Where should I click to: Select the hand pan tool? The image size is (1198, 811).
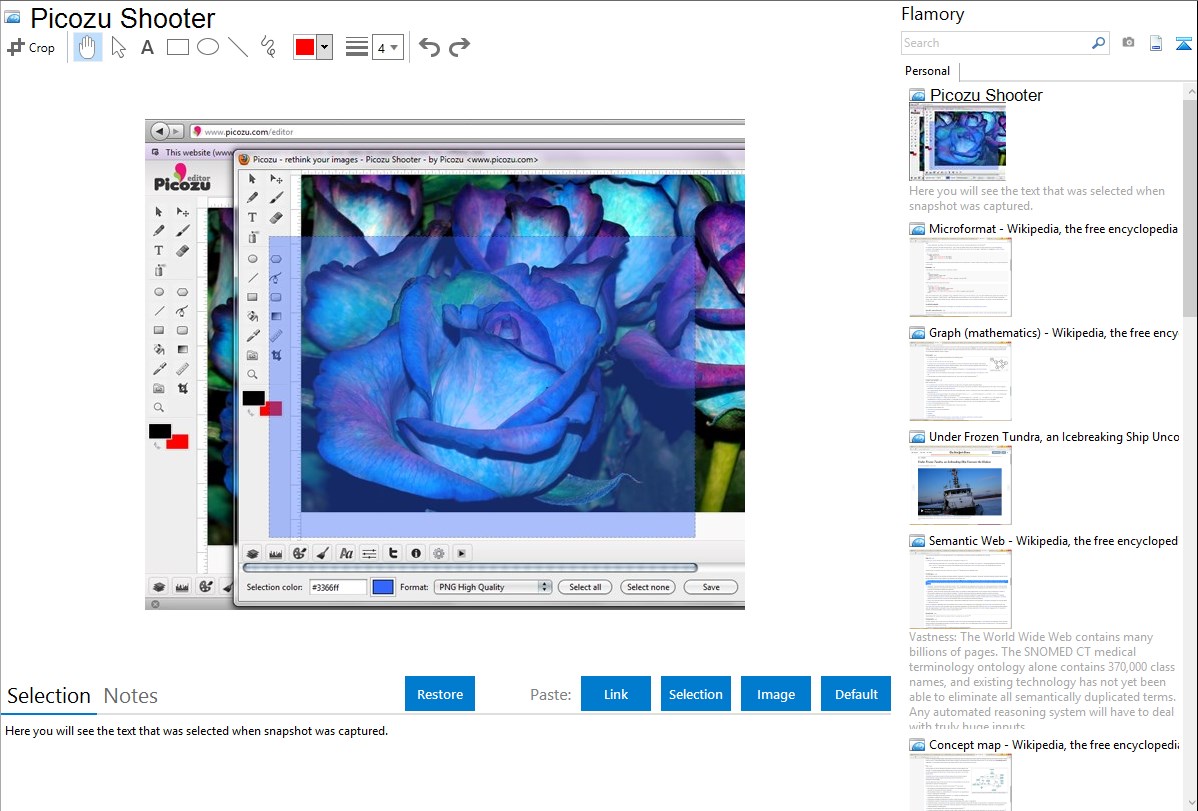(87, 47)
